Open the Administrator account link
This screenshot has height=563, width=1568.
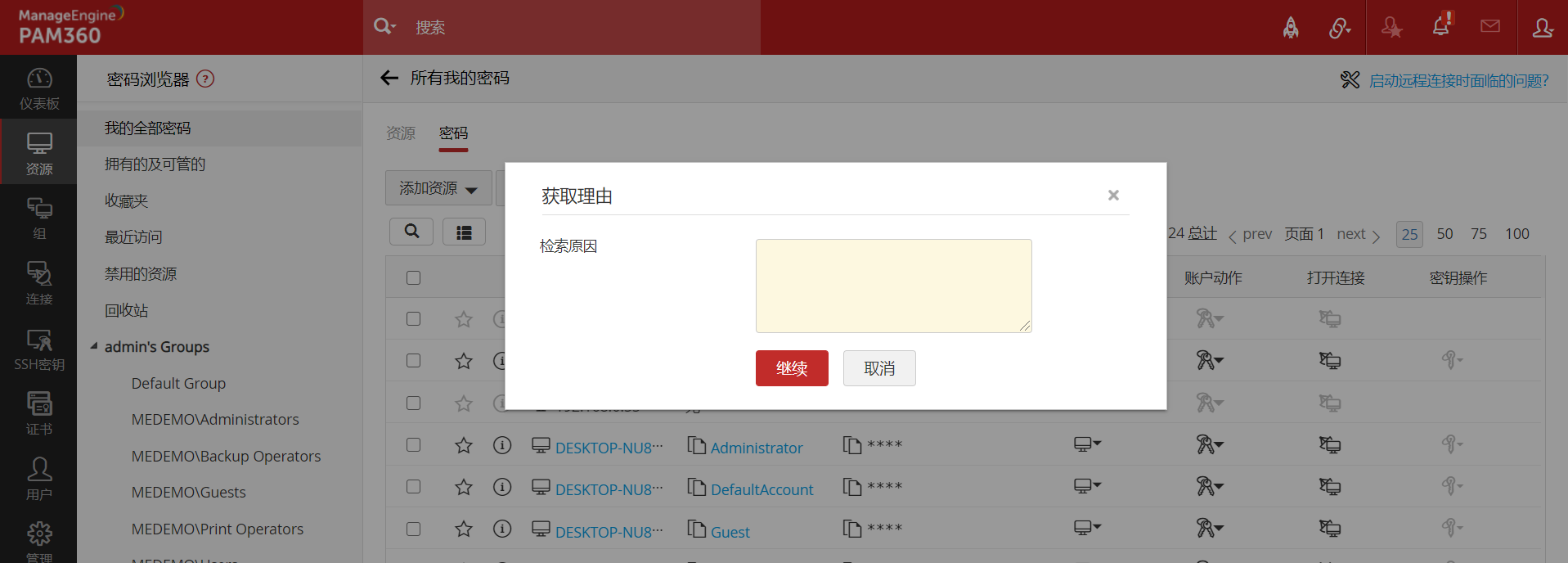click(x=757, y=448)
